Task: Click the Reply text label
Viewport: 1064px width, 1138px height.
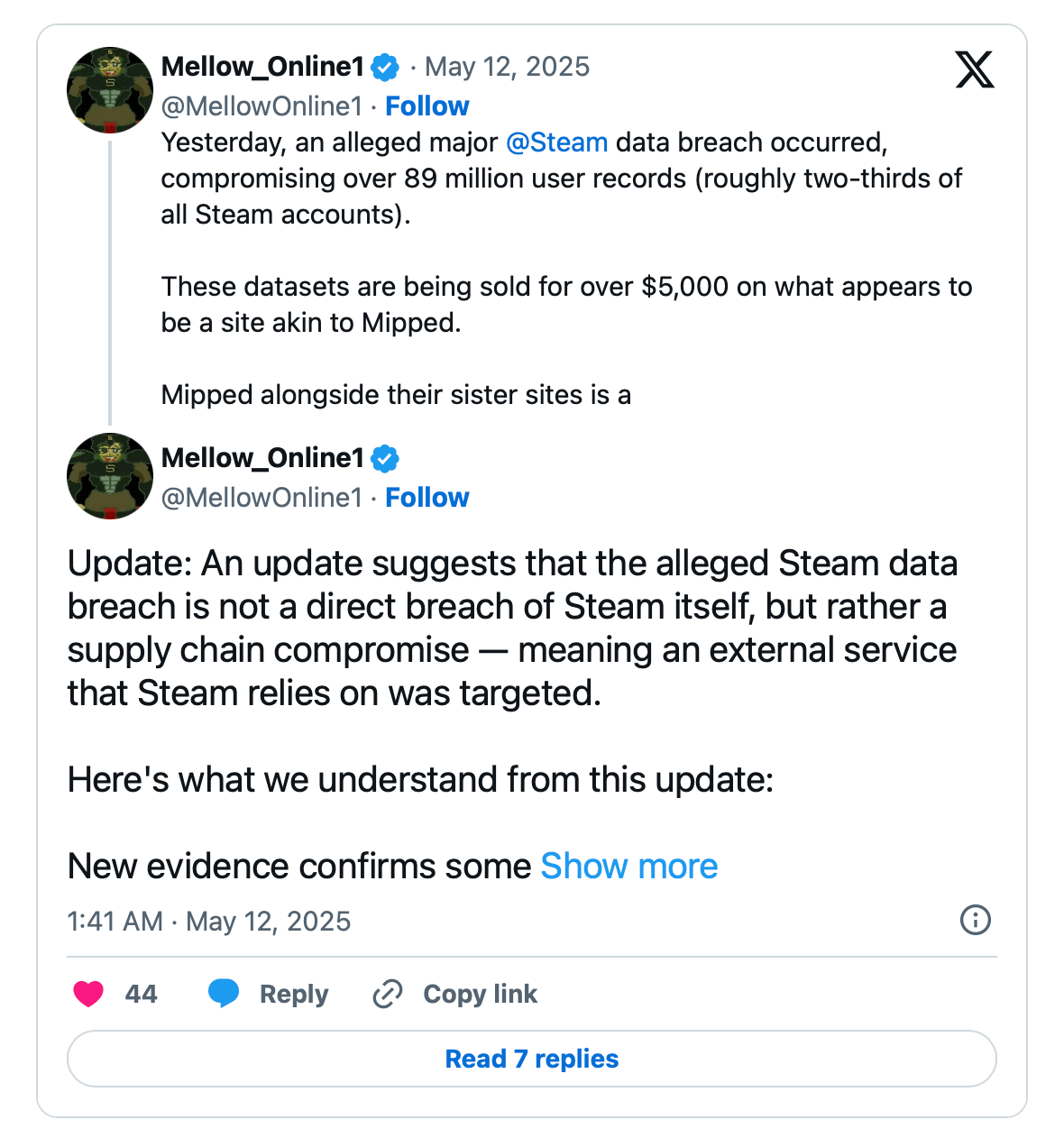Action: click(294, 994)
